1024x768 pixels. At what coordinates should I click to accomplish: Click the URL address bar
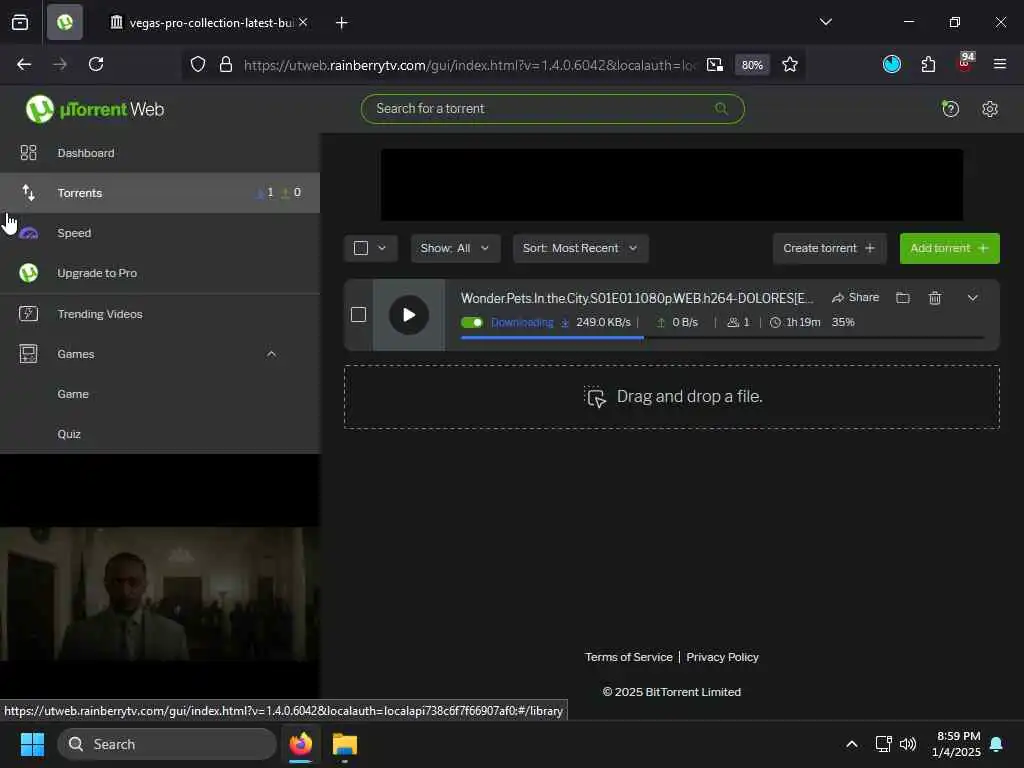click(469, 65)
